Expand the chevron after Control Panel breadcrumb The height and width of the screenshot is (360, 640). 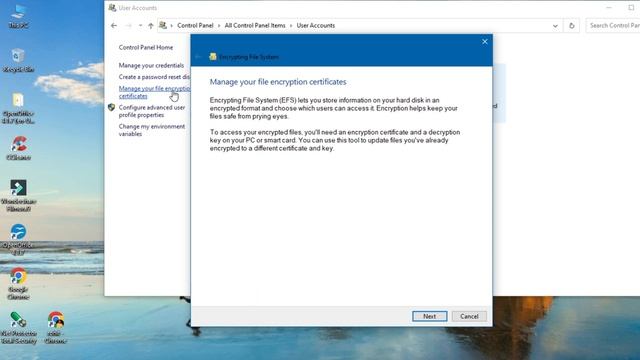(219, 26)
